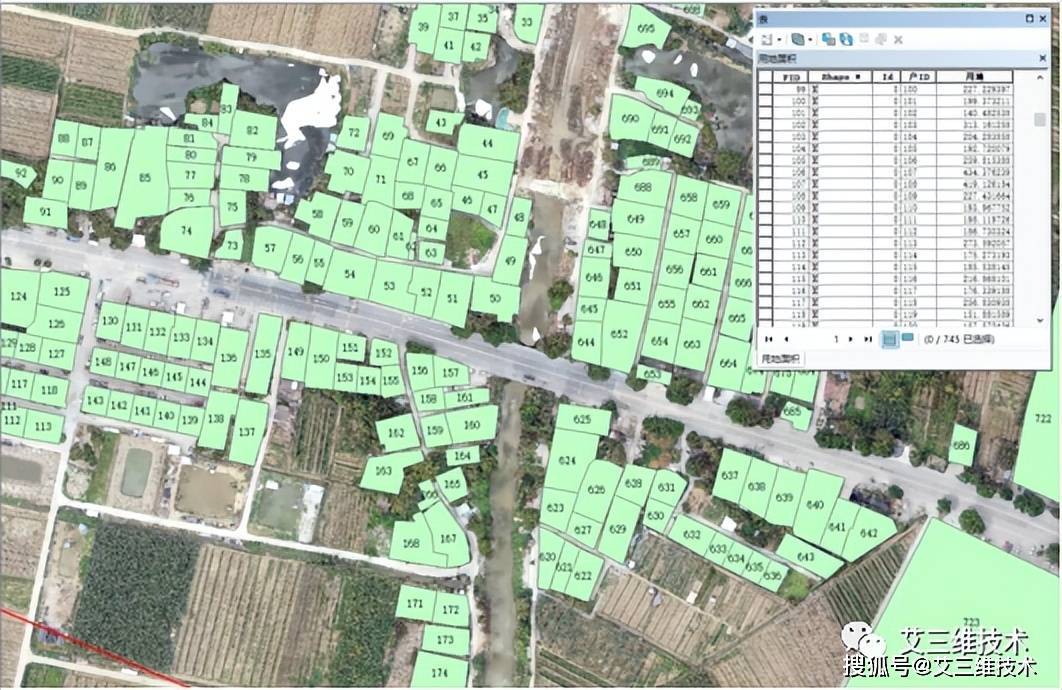The width and height of the screenshot is (1062, 690).
Task: Expand the Table Options dropdown arrow
Action: pos(778,39)
